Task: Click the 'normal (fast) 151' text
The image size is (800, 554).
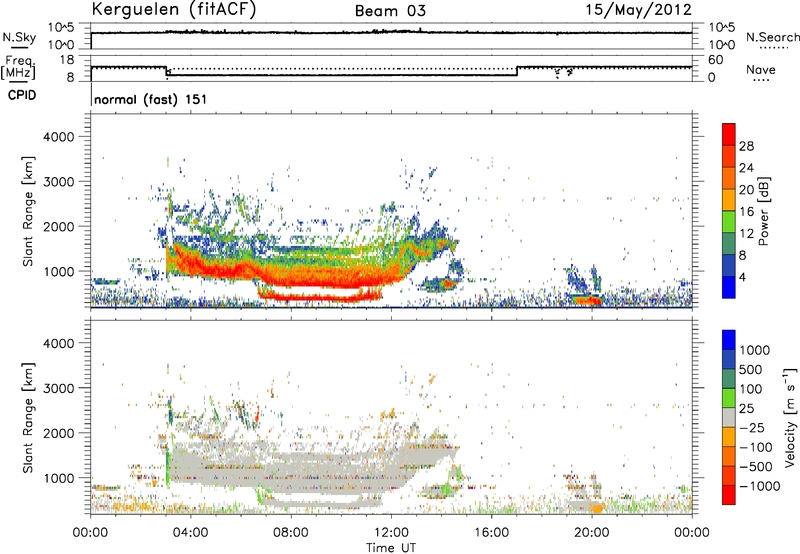Action: (x=151, y=99)
